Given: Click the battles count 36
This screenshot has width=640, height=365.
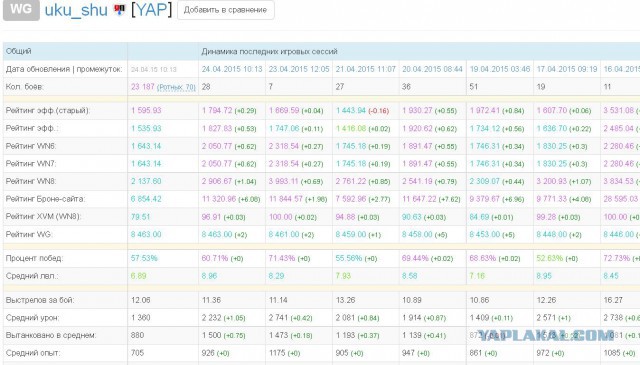Looking at the screenshot, I should (406, 87).
